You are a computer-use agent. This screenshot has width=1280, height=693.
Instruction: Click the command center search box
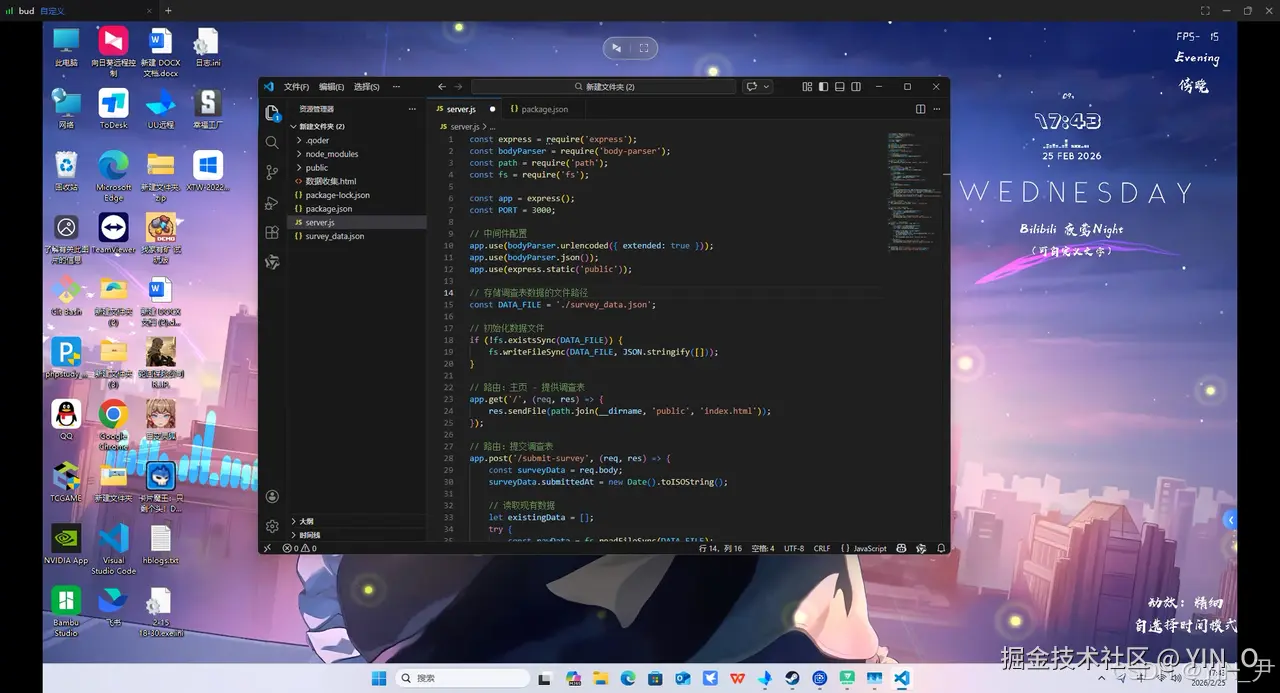(603, 87)
